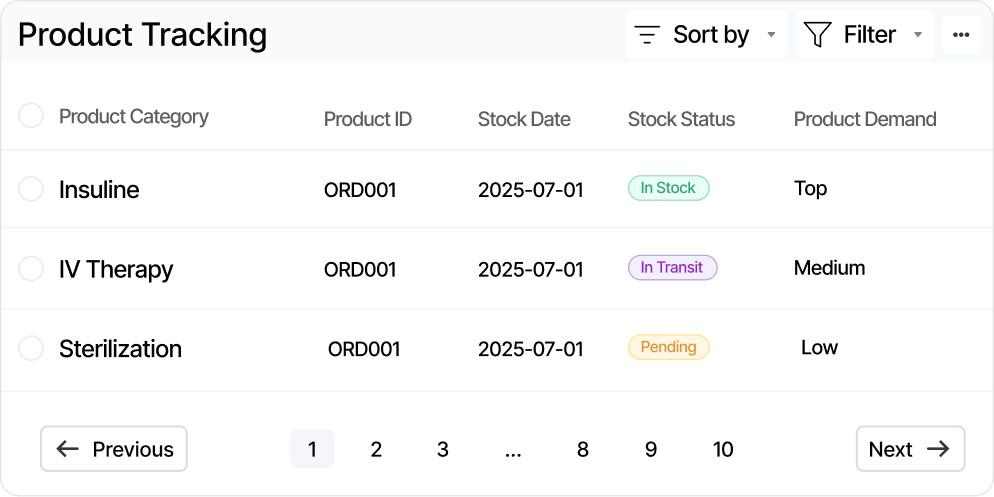Go to page 10
The width and height of the screenshot is (994, 497).
[723, 449]
